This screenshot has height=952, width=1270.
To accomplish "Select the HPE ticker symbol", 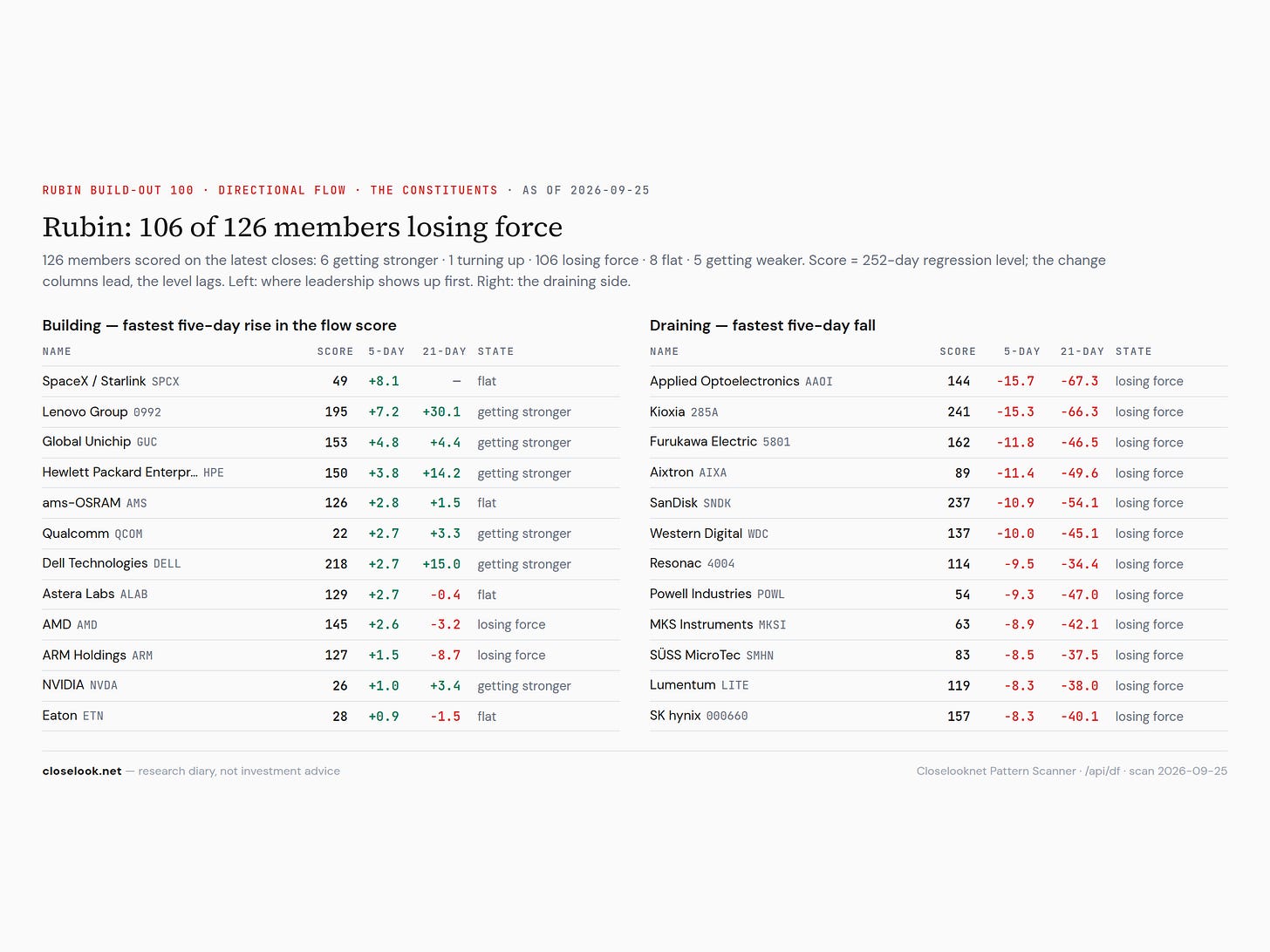I will coord(214,473).
